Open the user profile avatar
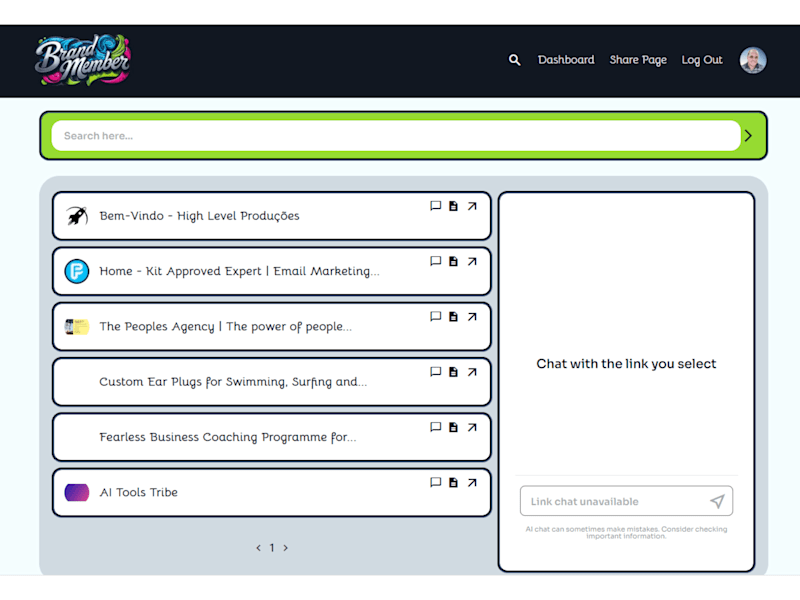 (753, 60)
